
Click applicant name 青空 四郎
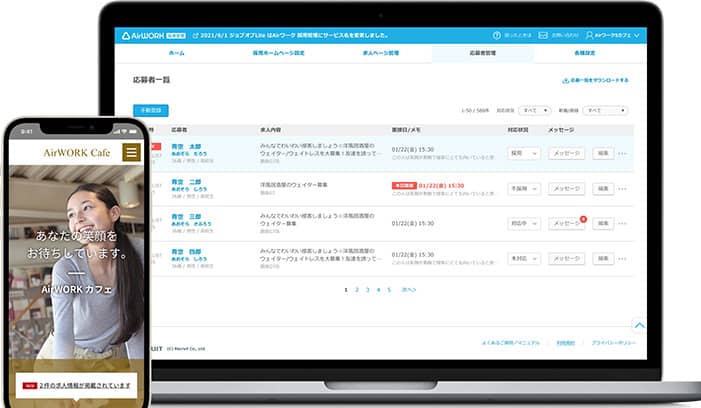(x=186, y=252)
